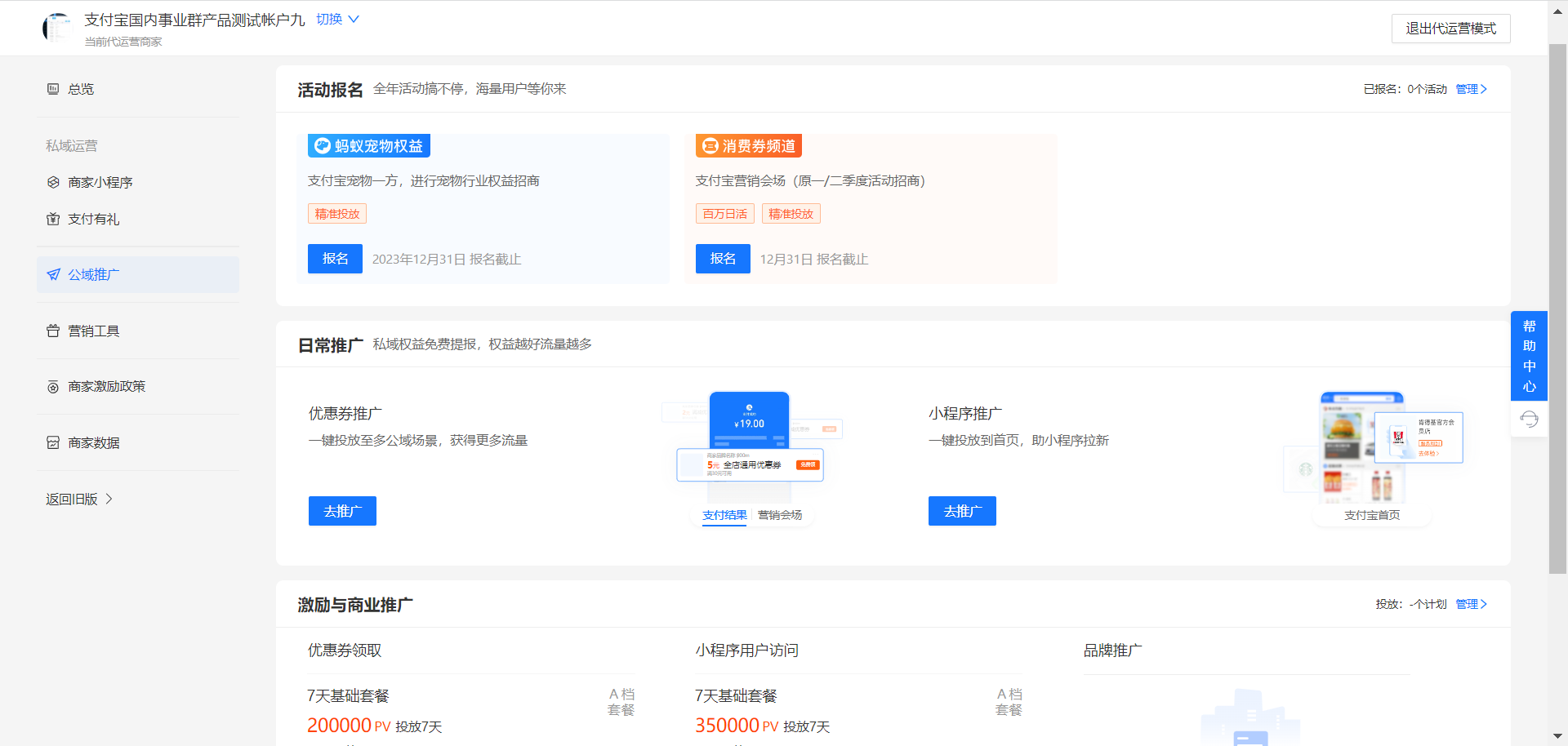Open 管理 link in 活动报名 header
1568x746 pixels.
1471,89
